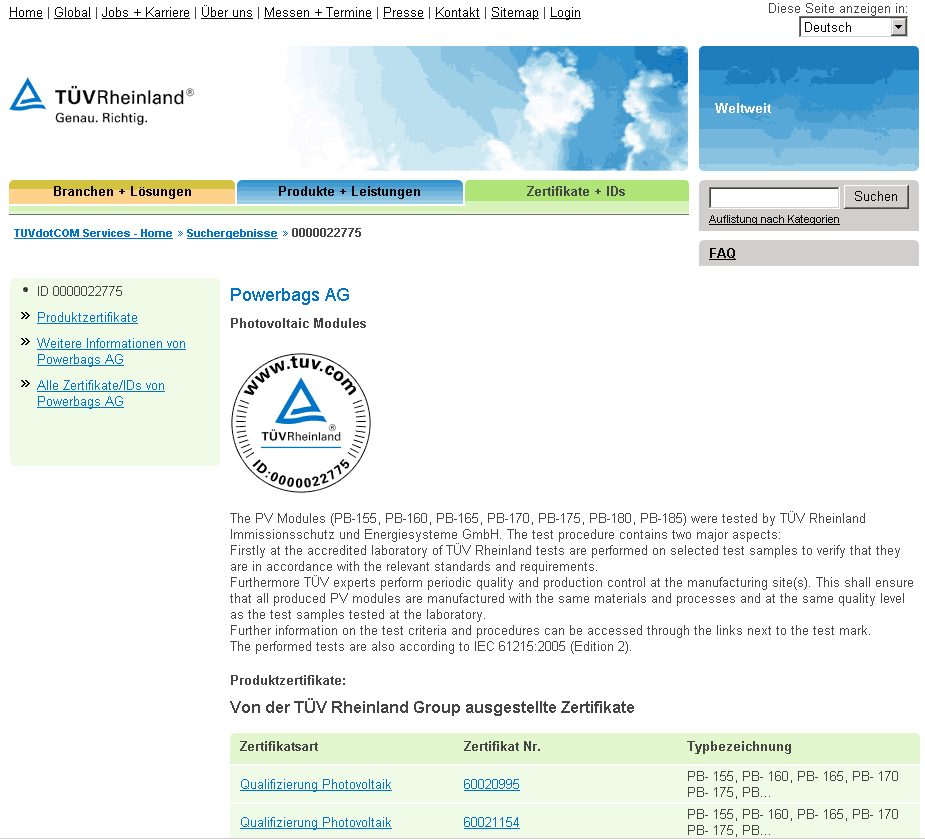
Task: Open the Kontakt page
Action: (x=457, y=12)
